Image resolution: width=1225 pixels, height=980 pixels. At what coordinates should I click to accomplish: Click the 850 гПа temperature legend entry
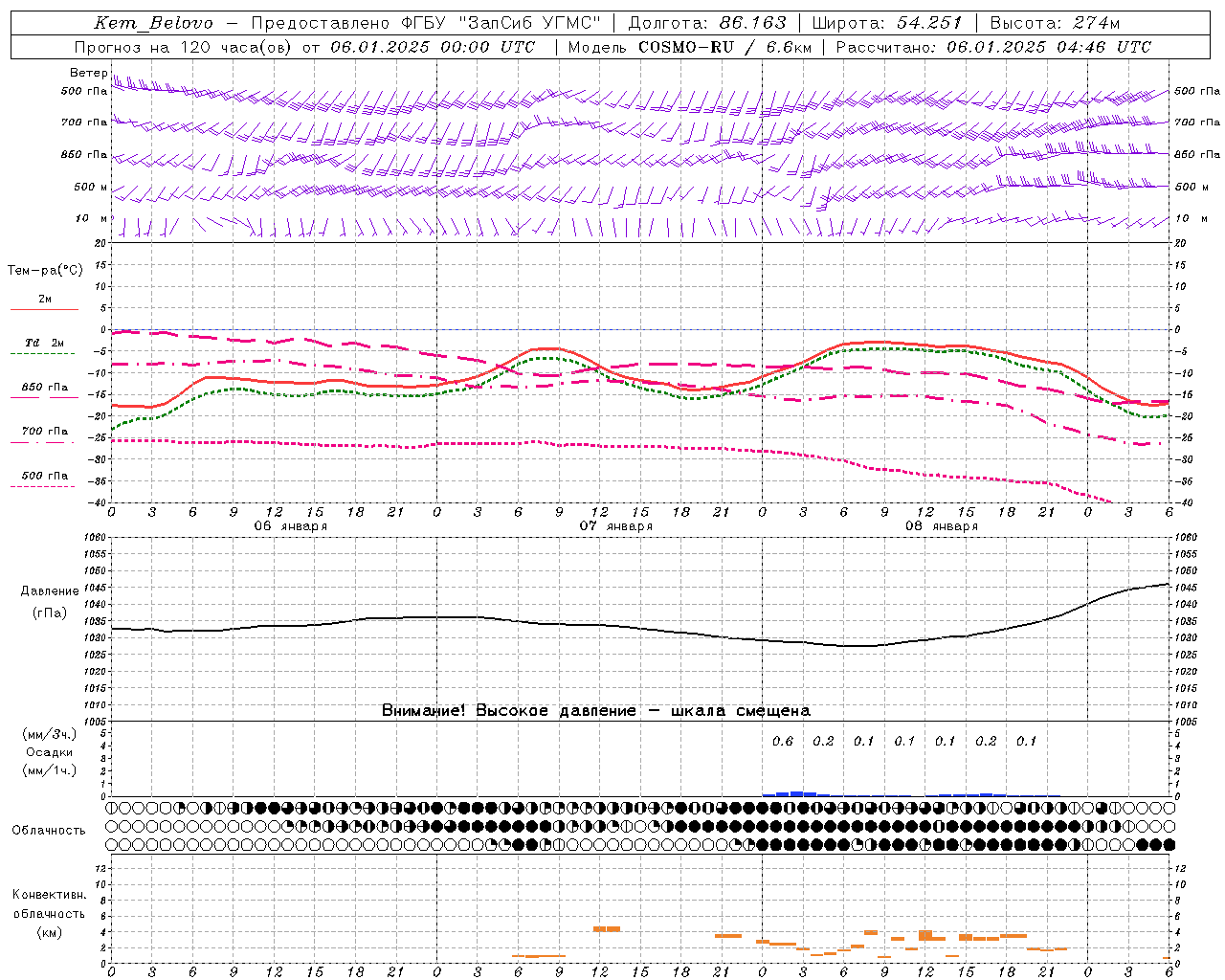45,388
